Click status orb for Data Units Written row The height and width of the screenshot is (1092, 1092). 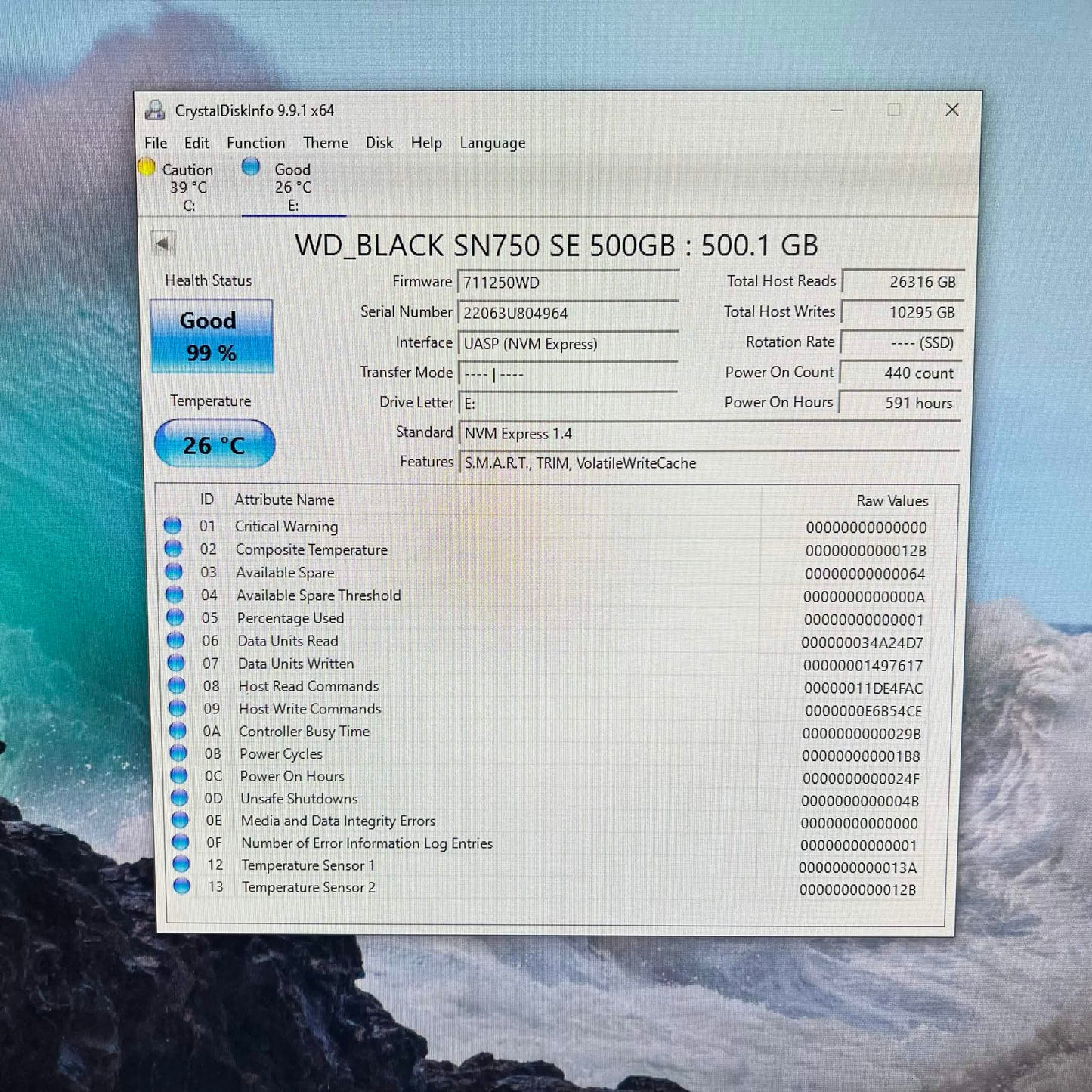(x=176, y=663)
